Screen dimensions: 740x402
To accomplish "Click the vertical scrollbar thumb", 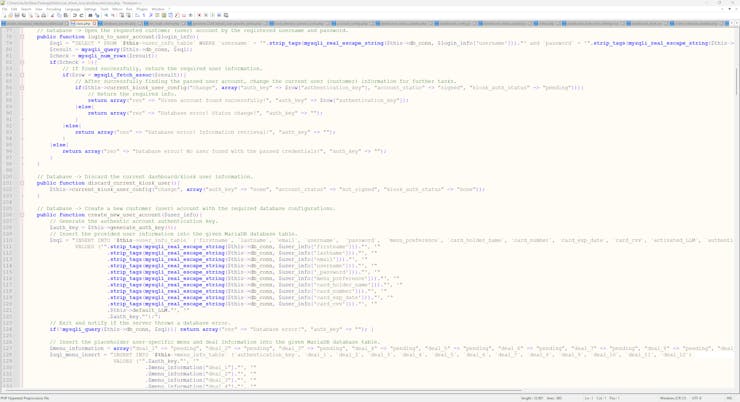I will pos(737,81).
